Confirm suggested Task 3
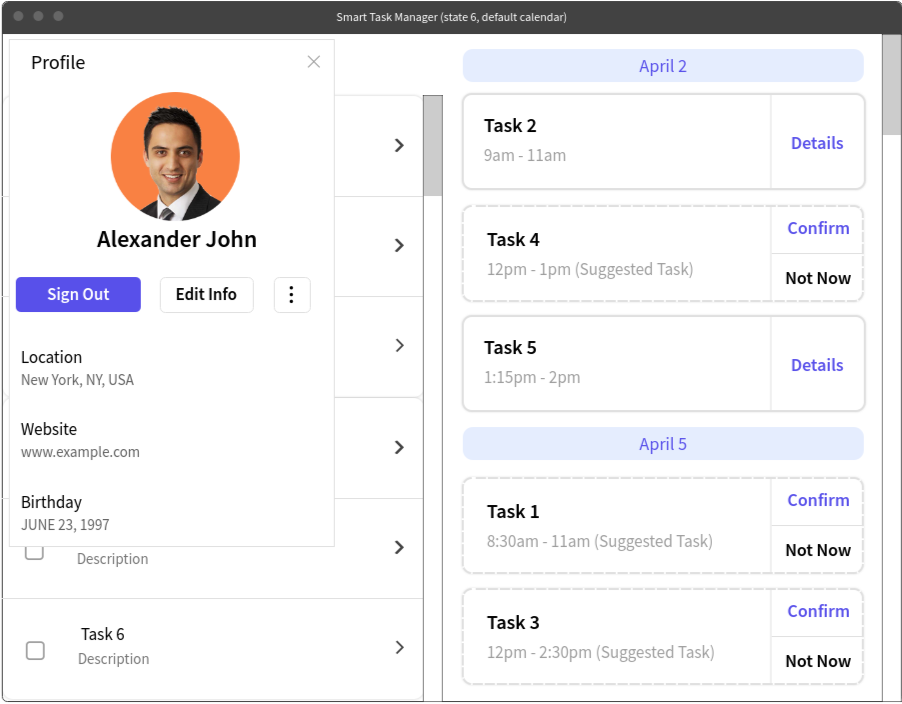This screenshot has height=704, width=902. 818,611
